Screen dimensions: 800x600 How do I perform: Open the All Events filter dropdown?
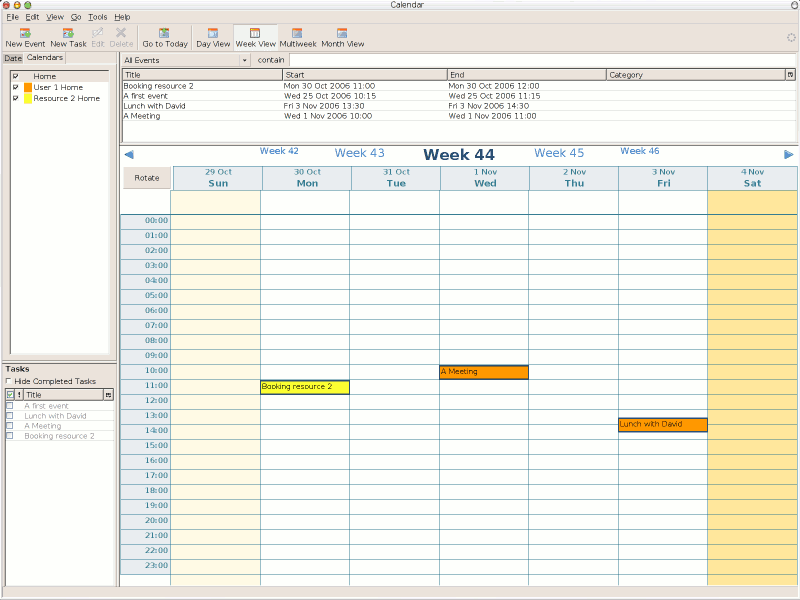coord(186,60)
